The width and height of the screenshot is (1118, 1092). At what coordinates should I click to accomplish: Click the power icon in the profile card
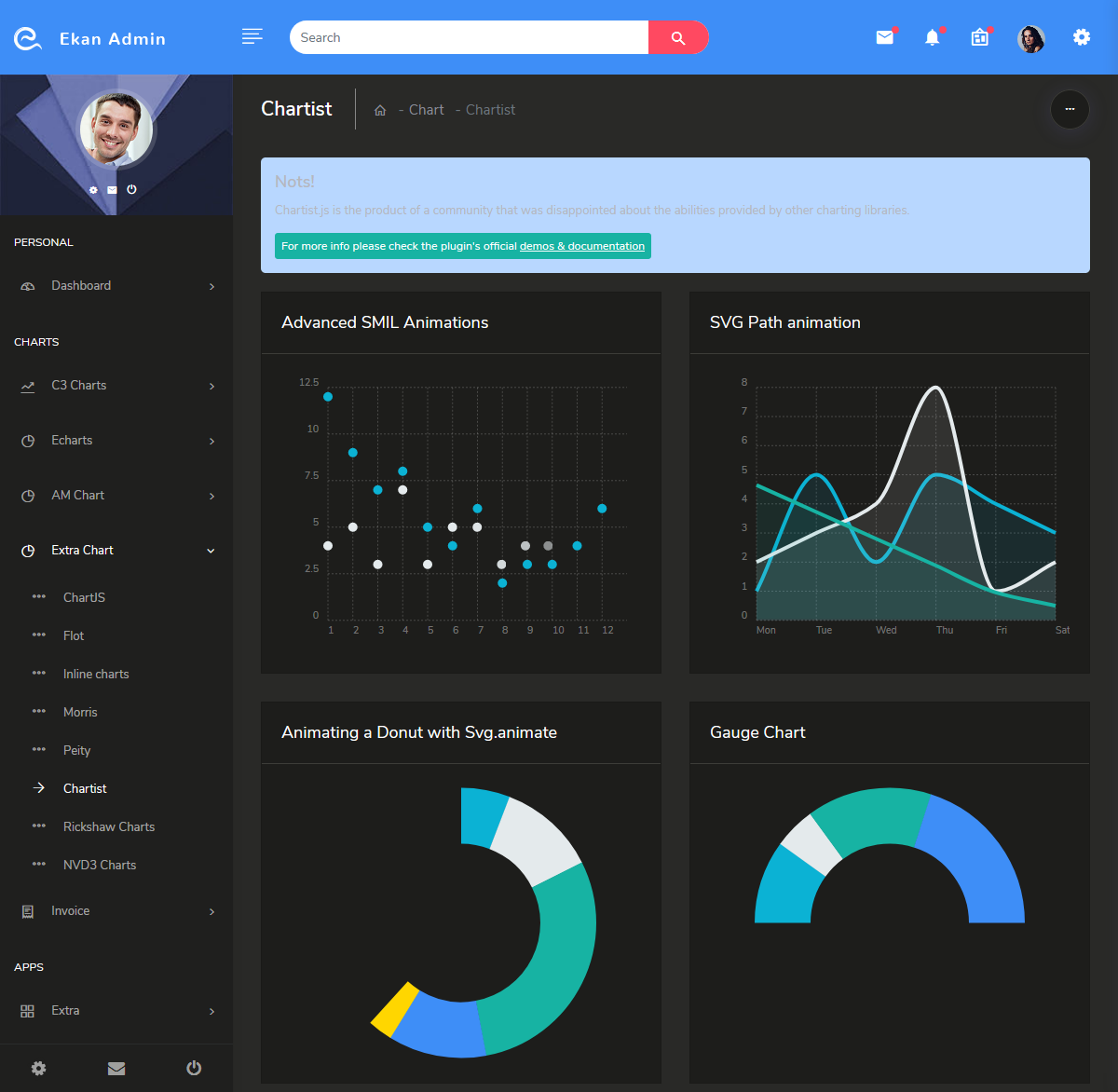[x=131, y=189]
